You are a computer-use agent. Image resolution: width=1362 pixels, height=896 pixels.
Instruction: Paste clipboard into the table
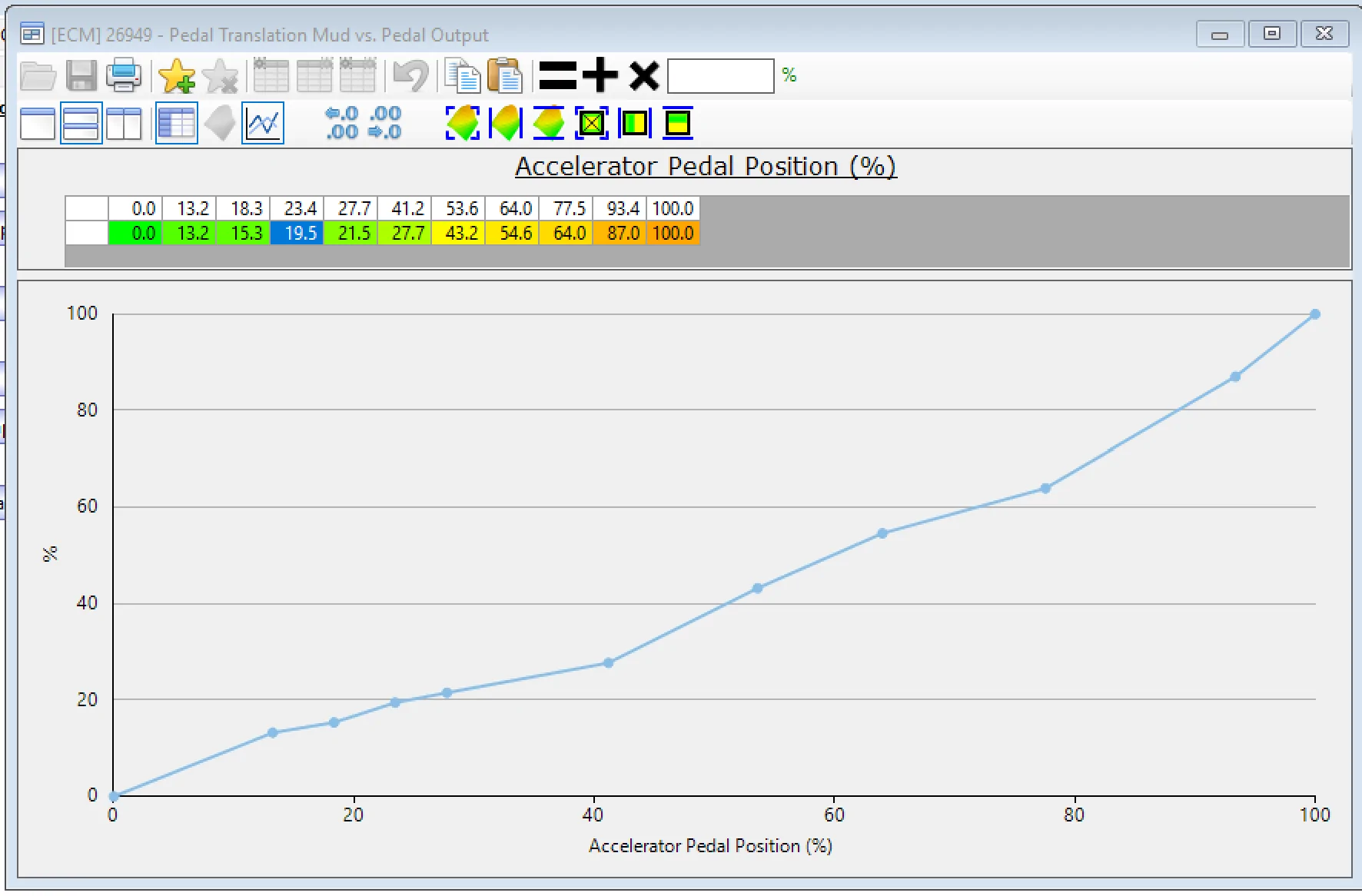(x=505, y=76)
